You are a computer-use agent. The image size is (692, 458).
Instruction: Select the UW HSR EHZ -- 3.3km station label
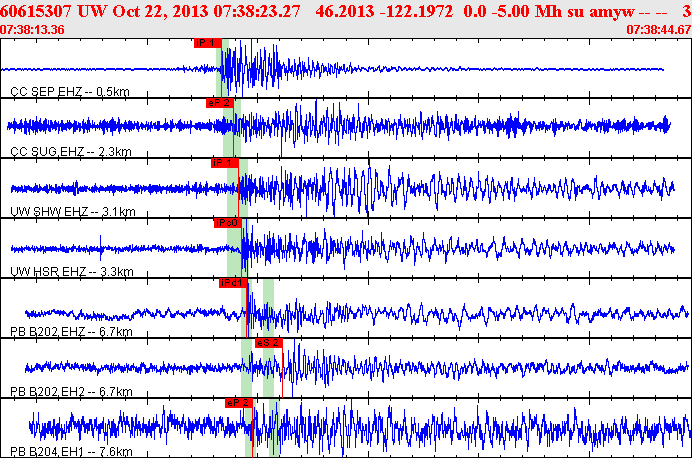[71, 272]
